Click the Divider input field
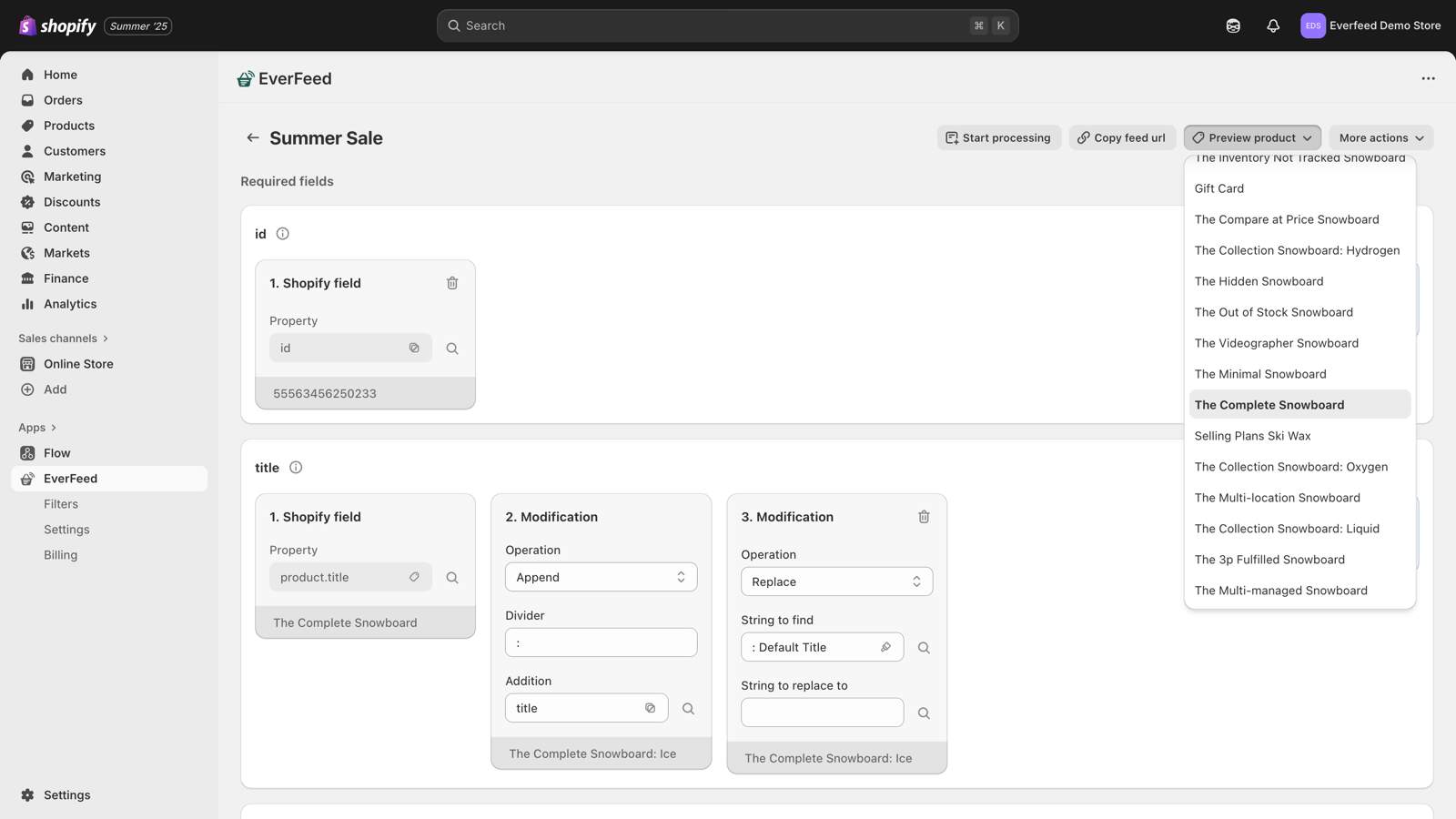Viewport: 1456px width, 819px height. (602, 642)
